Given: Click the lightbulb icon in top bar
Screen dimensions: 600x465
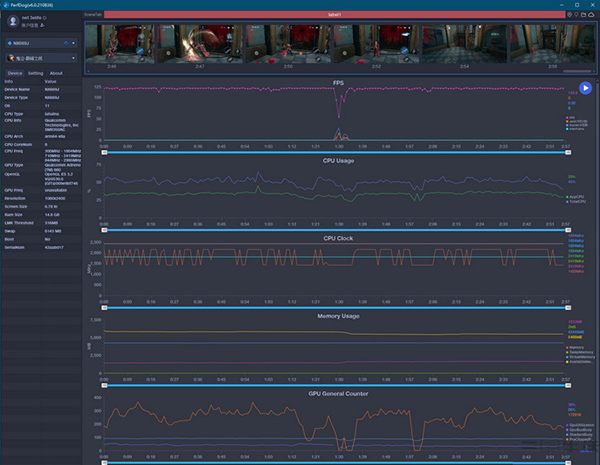Looking at the screenshot, I should tap(577, 15).
